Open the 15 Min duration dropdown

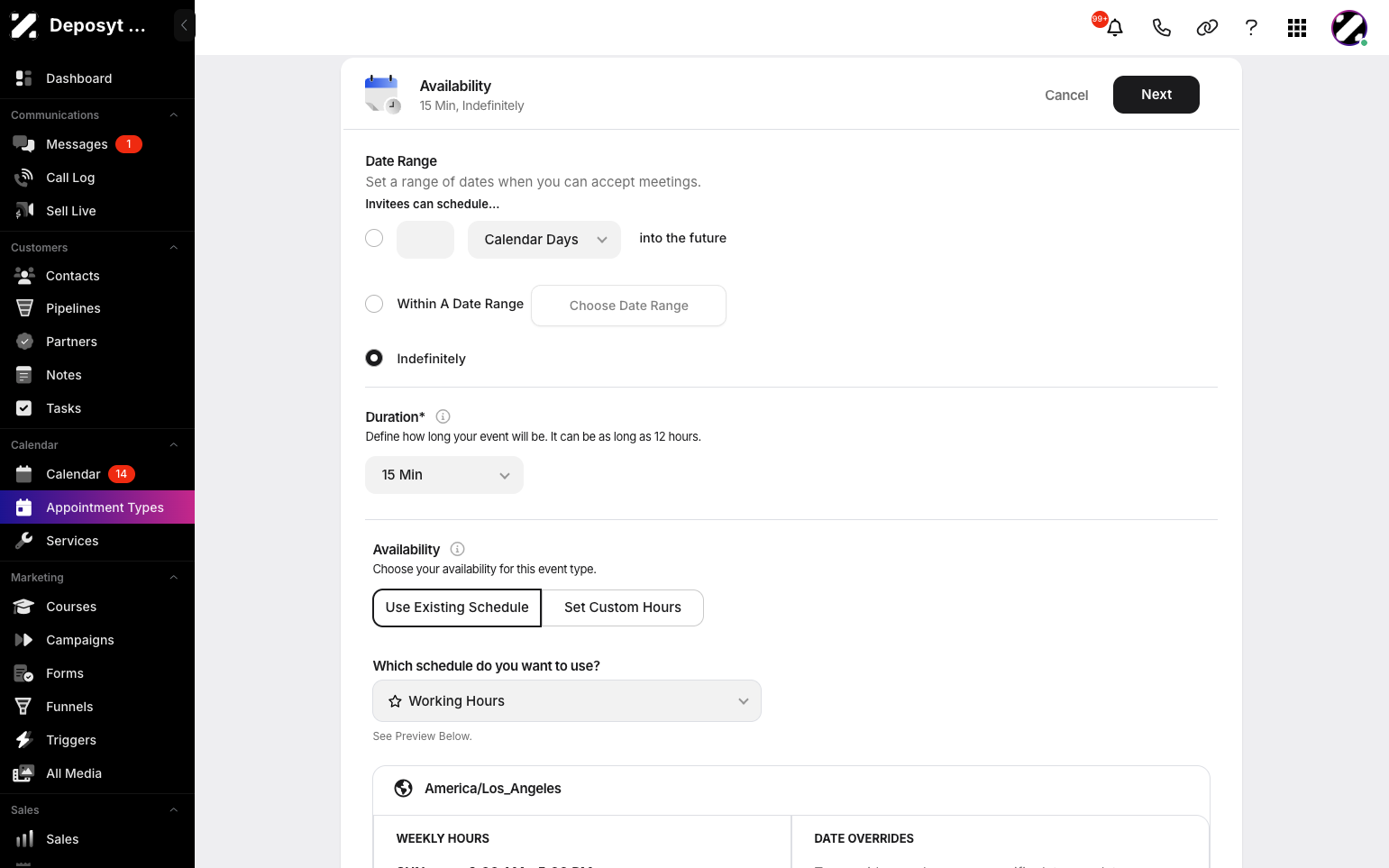[x=444, y=475]
